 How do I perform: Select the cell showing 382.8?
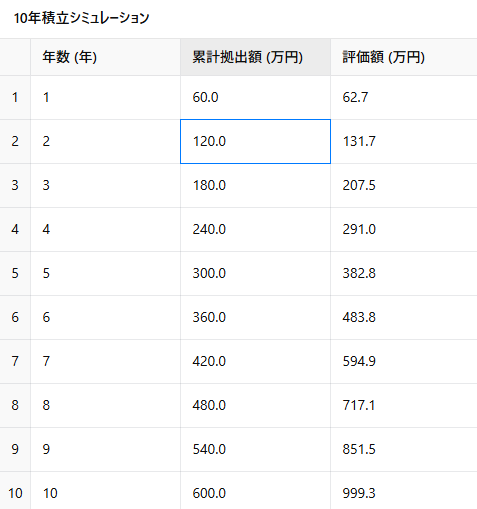404,273
